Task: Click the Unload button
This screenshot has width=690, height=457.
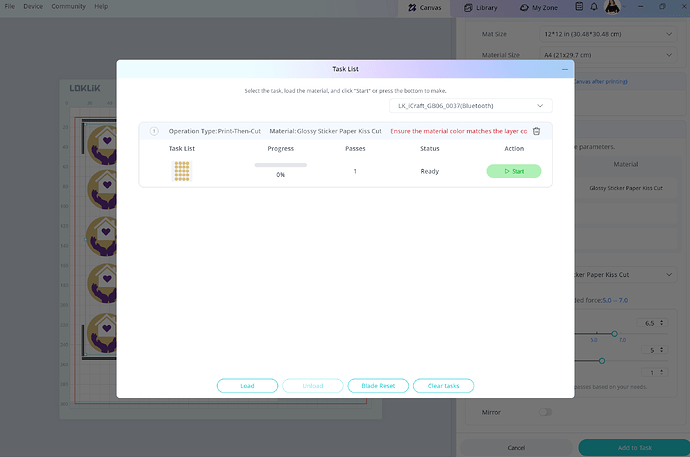Action: tap(312, 386)
